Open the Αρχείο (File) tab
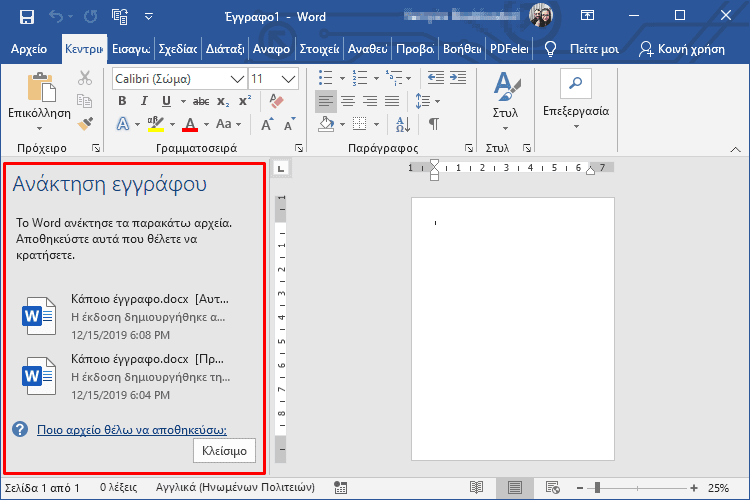Viewport: 750px width, 500px height. click(29, 49)
